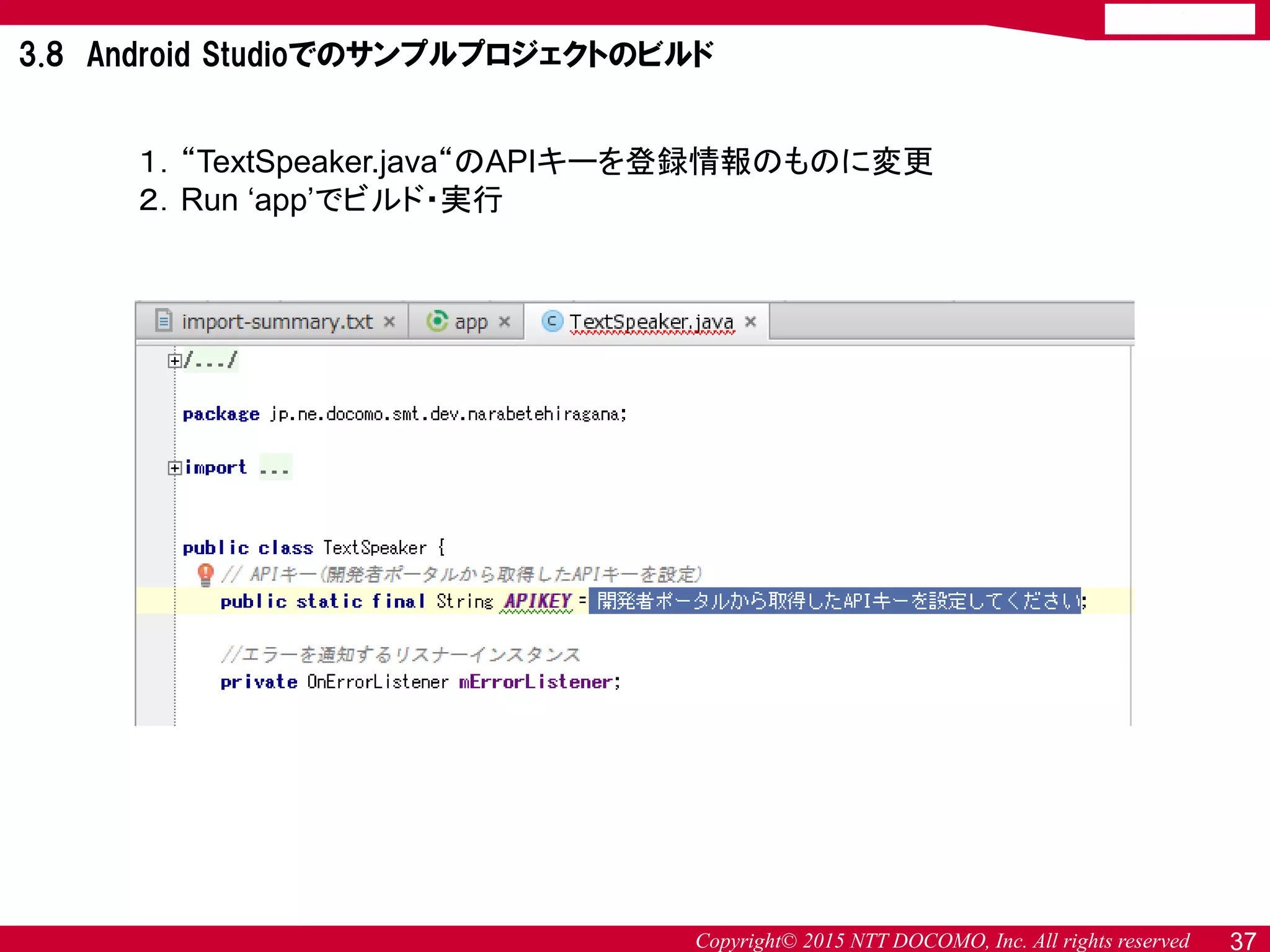The width and height of the screenshot is (1270, 952).
Task: Click the APIキー comment line
Action: (x=462, y=575)
